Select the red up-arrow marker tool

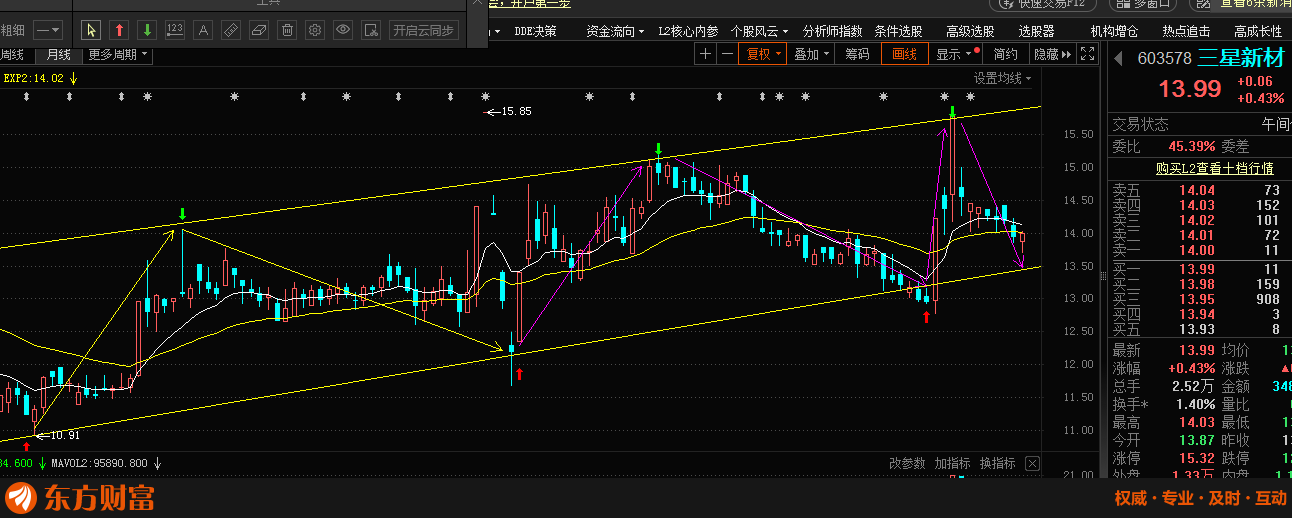pyautogui.click(x=119, y=30)
